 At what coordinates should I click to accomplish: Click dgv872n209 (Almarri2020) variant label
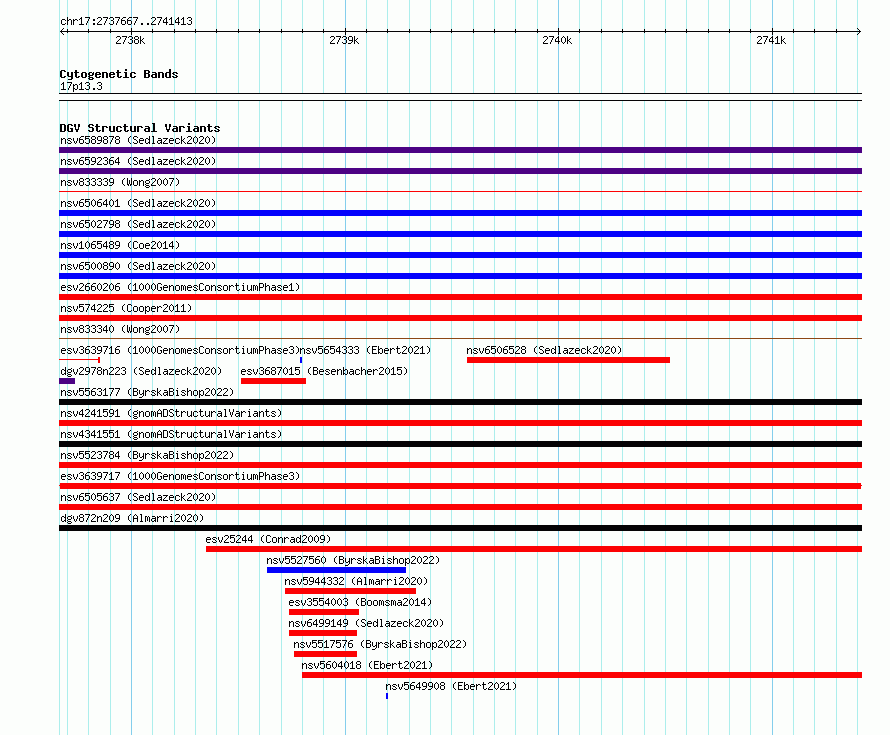coord(132,518)
